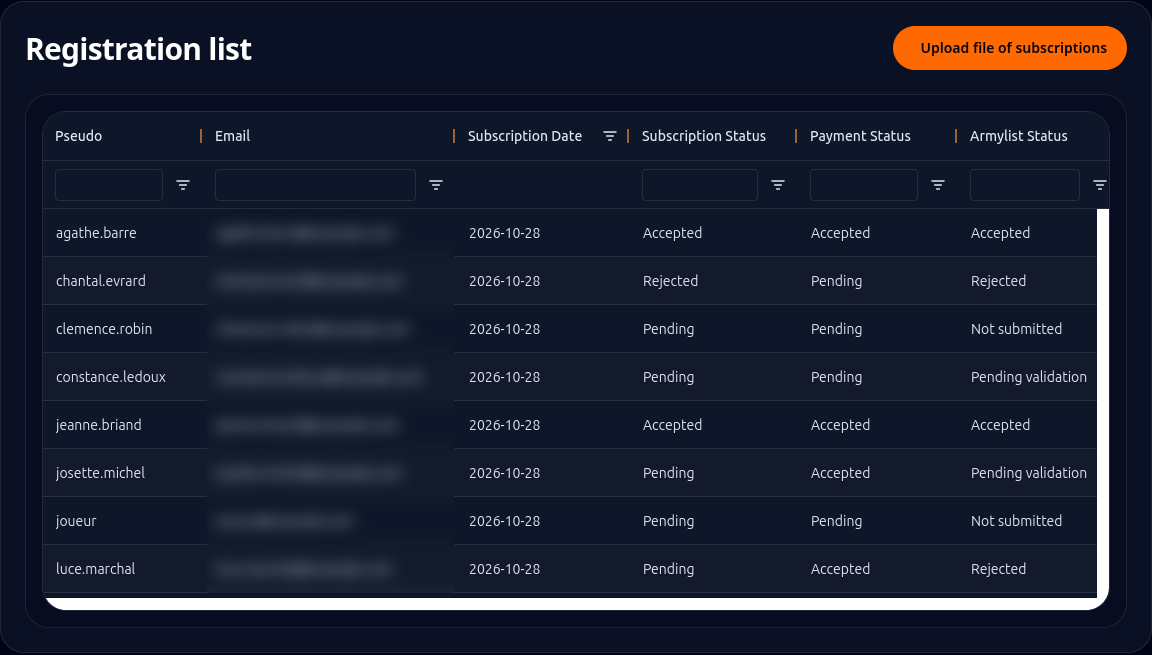Click Not submitted armylist status of joueur
This screenshot has width=1152, height=655.
(1016, 521)
